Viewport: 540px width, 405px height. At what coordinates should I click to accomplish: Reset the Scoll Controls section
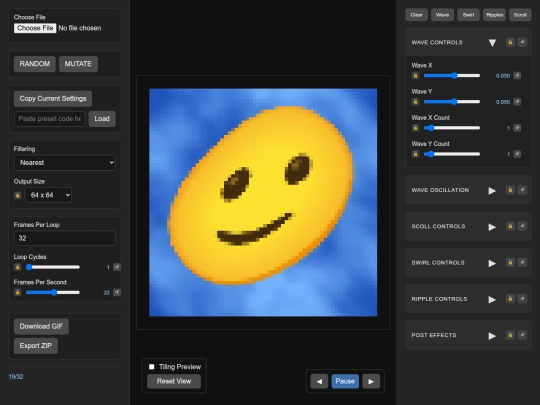point(522,226)
